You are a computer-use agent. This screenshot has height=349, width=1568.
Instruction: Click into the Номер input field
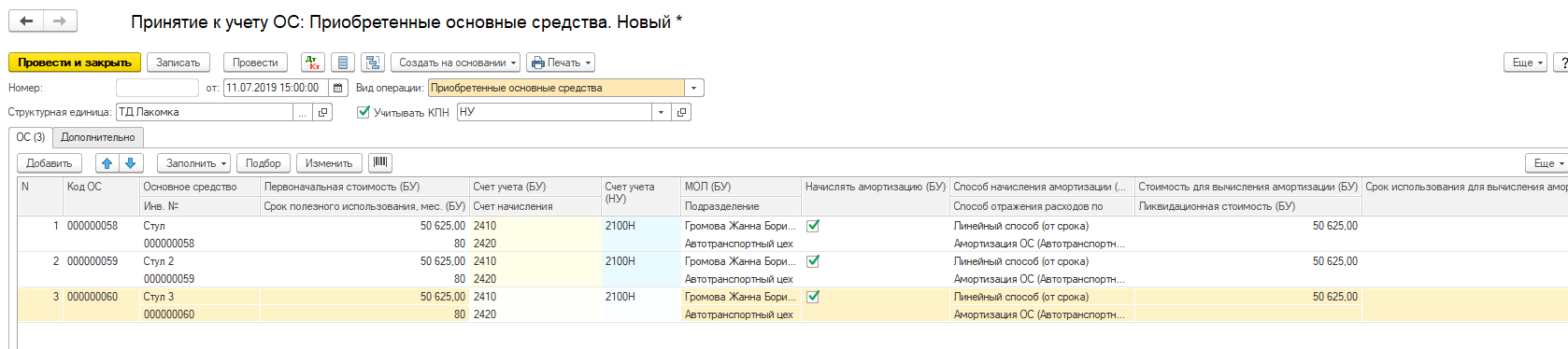click(157, 88)
